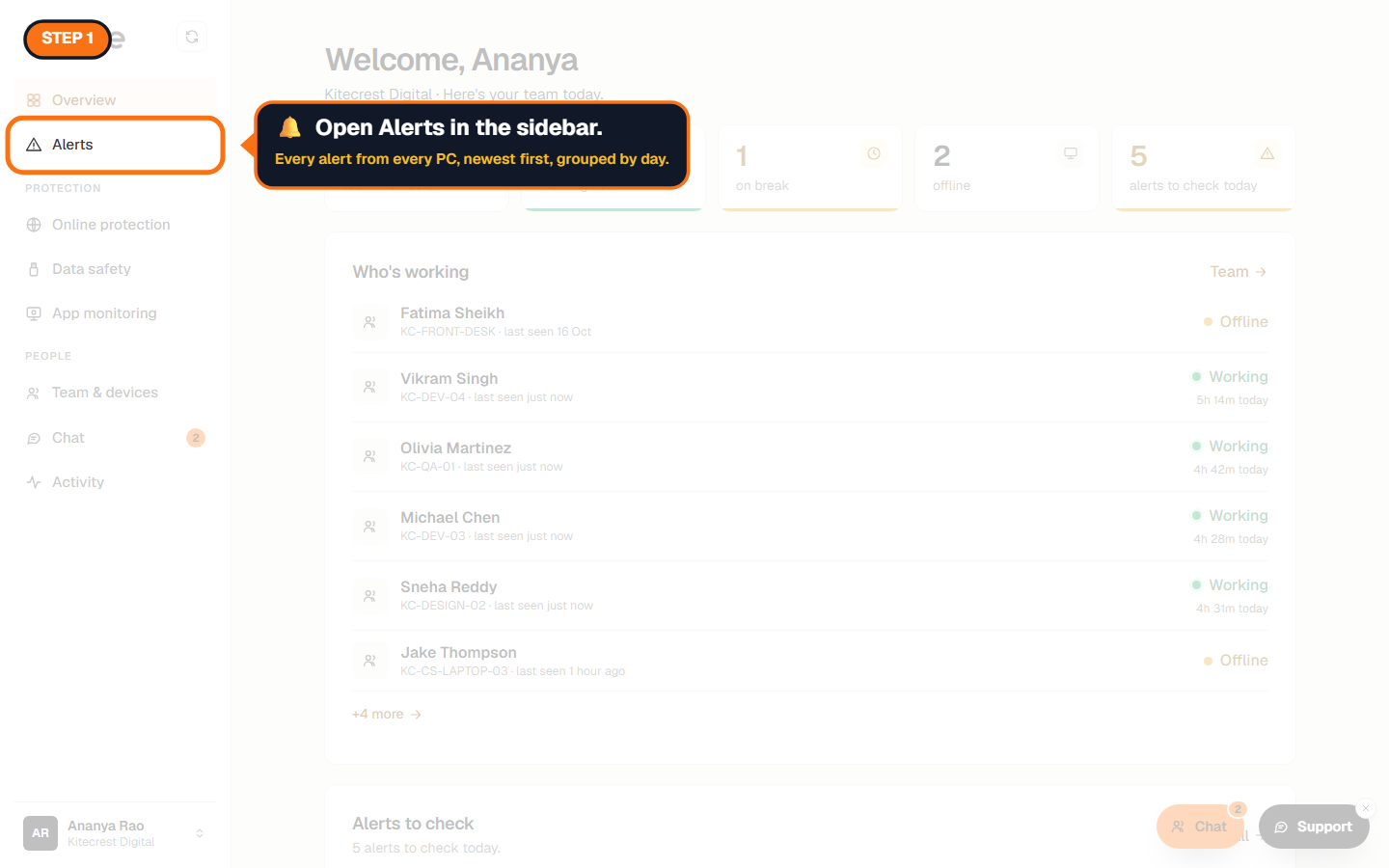Click Vikram Singh's avatar icon
Image resolution: width=1389 pixels, height=868 pixels.
(x=369, y=387)
